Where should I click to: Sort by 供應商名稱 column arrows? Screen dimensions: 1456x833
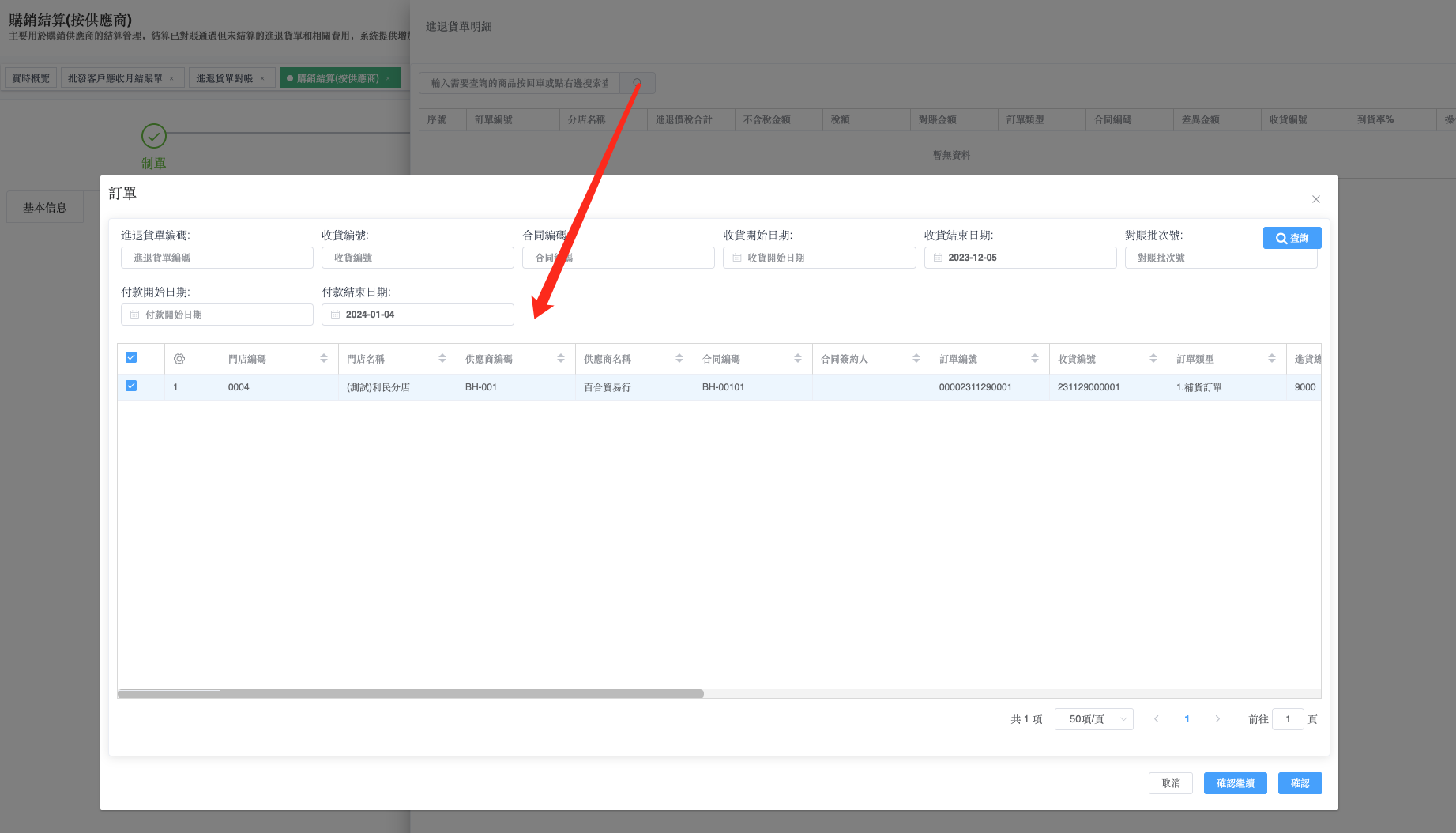coord(679,359)
